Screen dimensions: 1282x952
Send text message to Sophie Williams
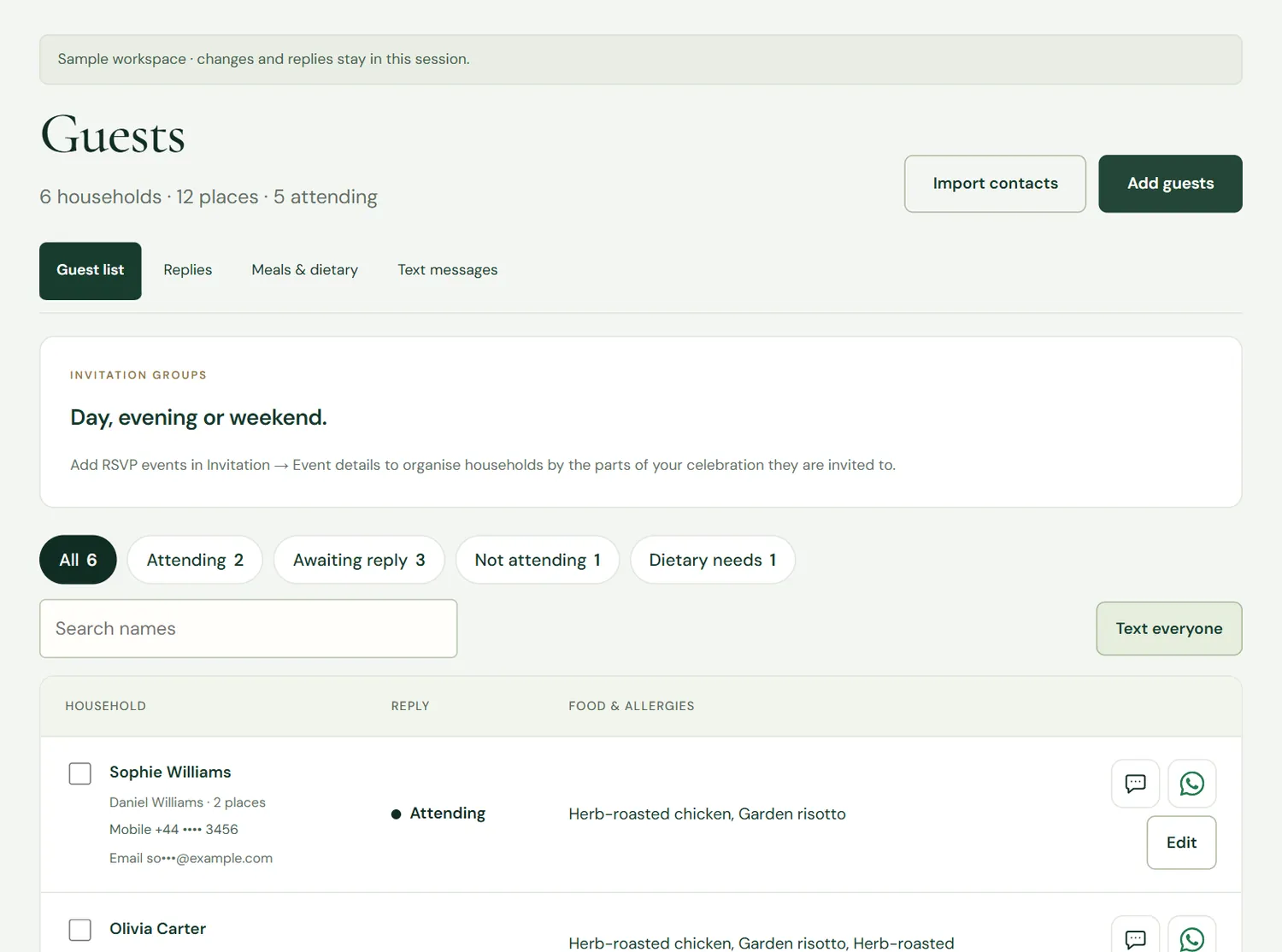1135,784
